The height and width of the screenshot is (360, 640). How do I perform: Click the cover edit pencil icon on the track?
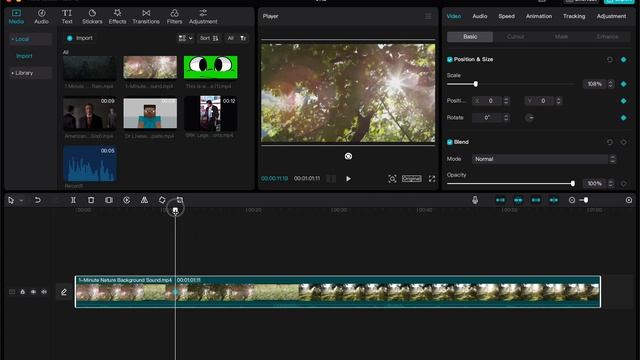click(x=64, y=292)
